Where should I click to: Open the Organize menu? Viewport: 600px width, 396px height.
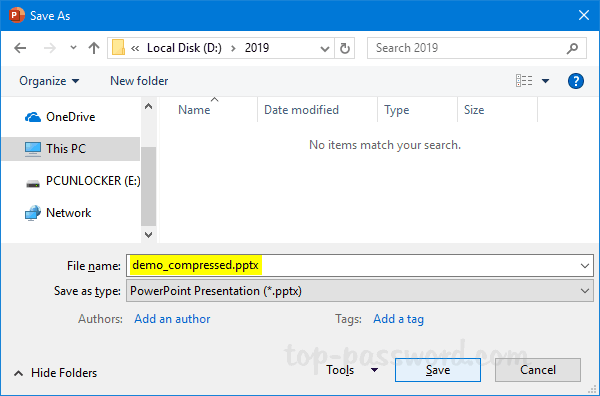click(x=49, y=81)
